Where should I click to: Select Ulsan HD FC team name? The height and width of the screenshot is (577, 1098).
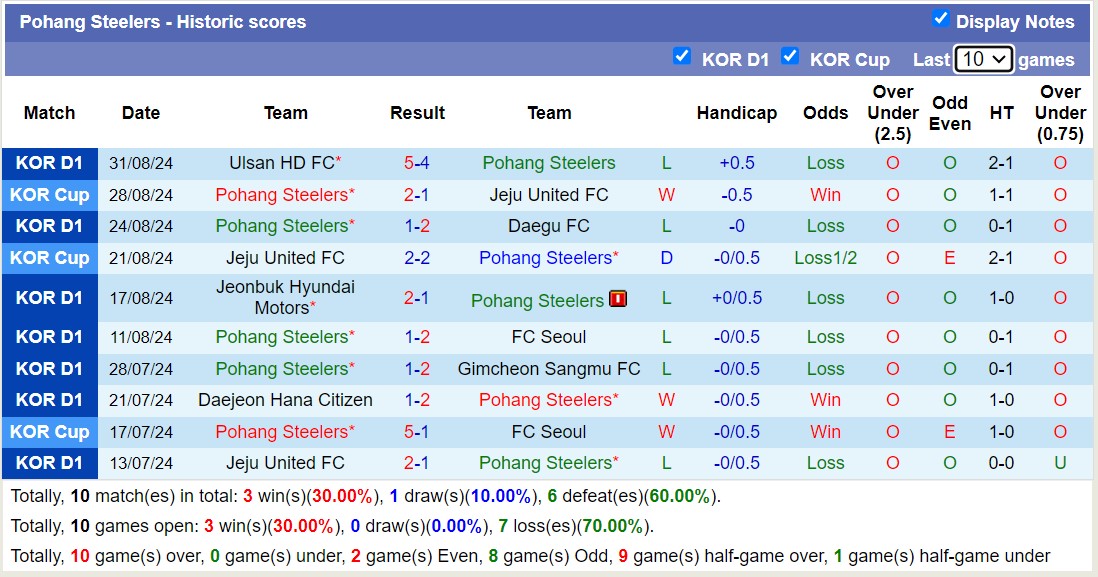click(x=280, y=163)
